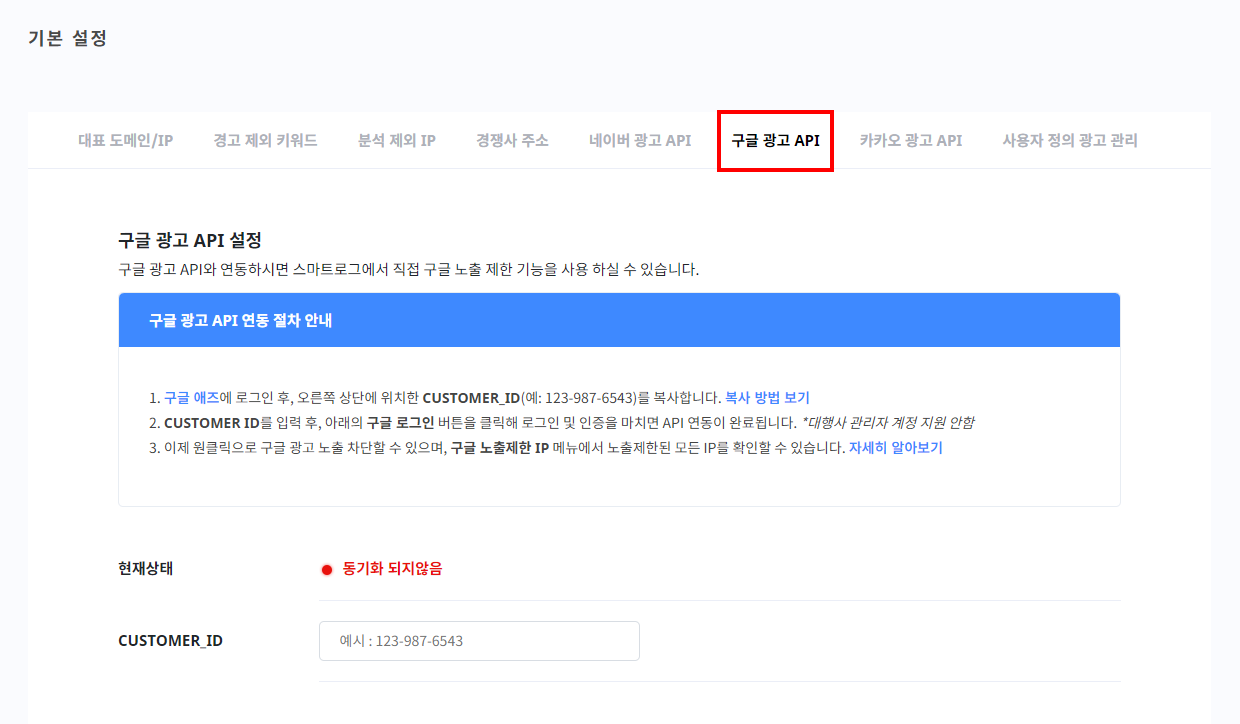Viewport: 1240px width, 724px height.
Task: Select the 분석 제외 IP tab
Action: 396,140
